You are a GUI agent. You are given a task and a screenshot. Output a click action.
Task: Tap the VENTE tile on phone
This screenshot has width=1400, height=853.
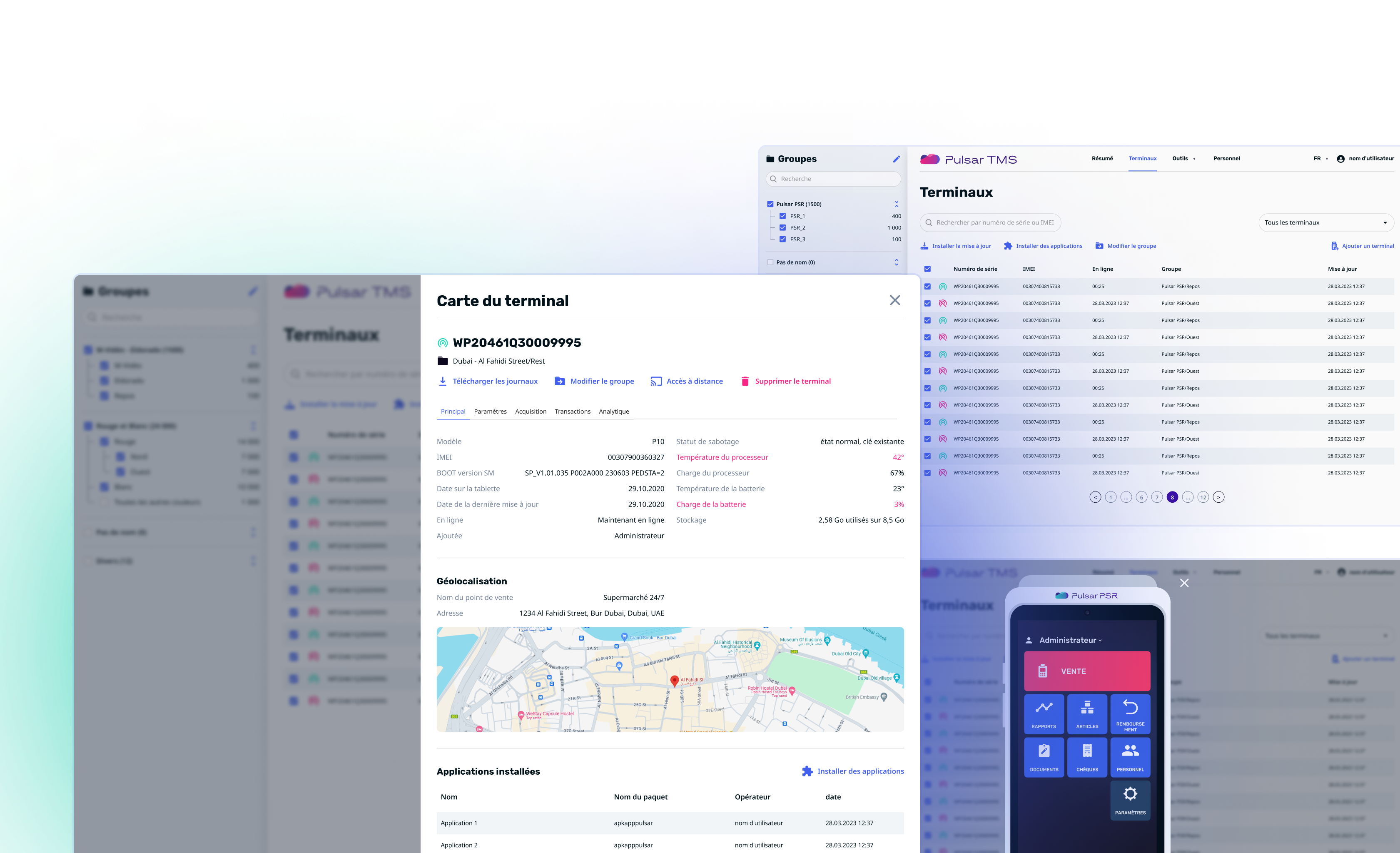pos(1087,671)
